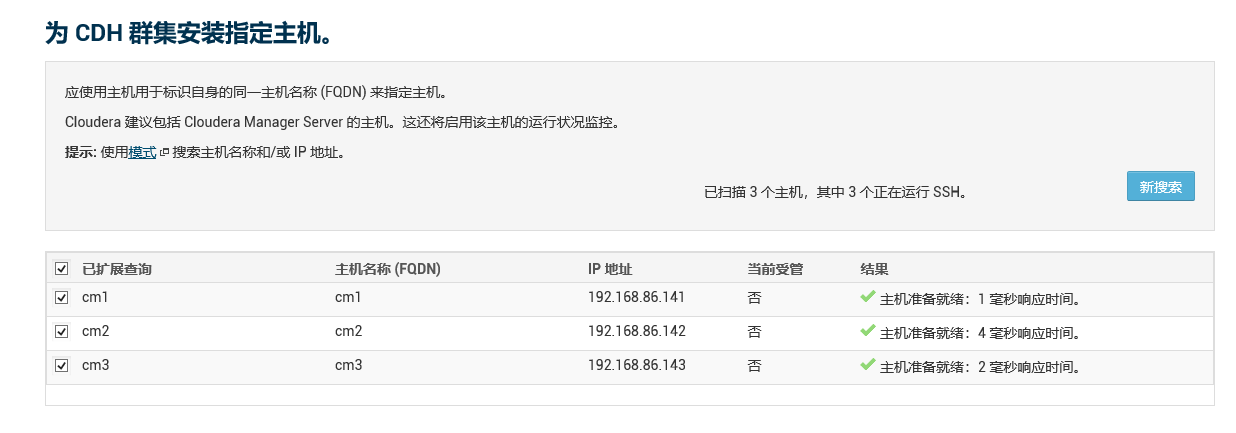Viewport: 1236px width, 433px height.
Task: Click the 新搜索 button
Action: pos(1161,187)
